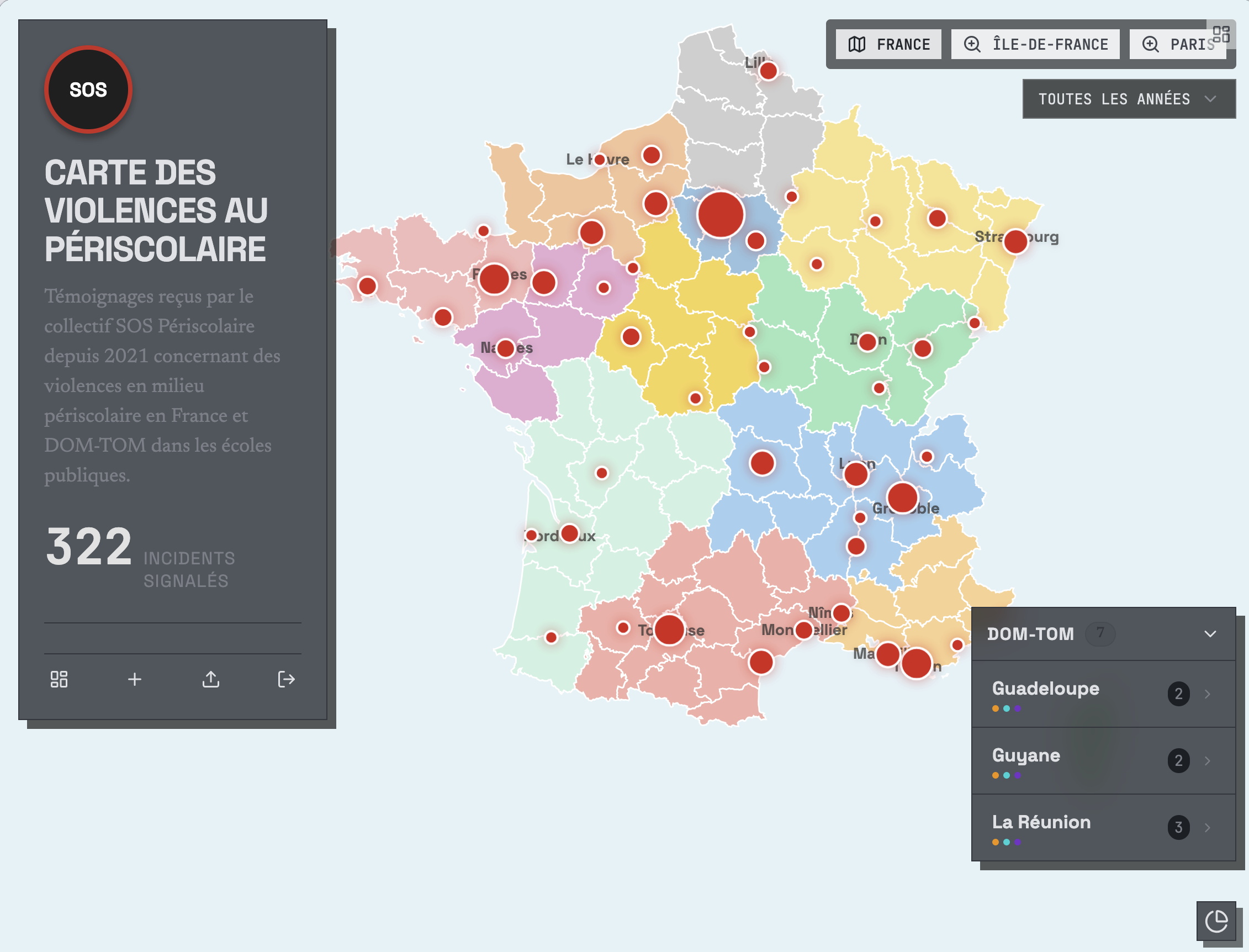The image size is (1249, 952).
Task: Click the Strasbourg incident marker
Action: coord(1015,241)
